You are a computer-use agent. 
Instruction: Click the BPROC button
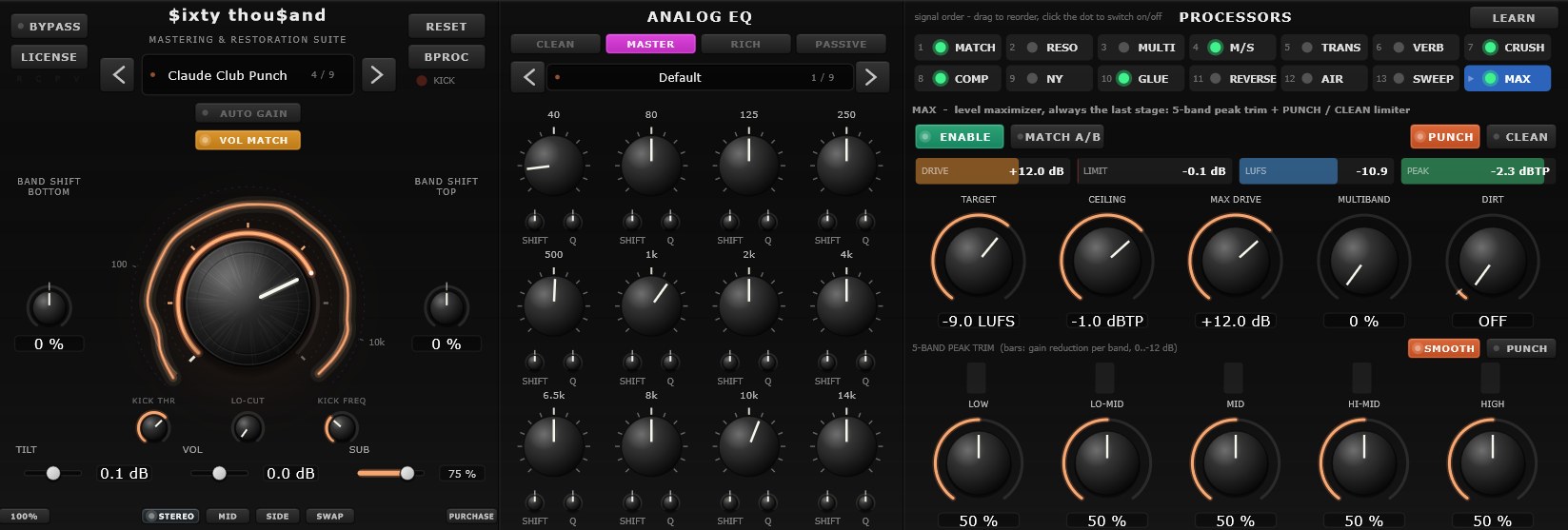tap(447, 57)
